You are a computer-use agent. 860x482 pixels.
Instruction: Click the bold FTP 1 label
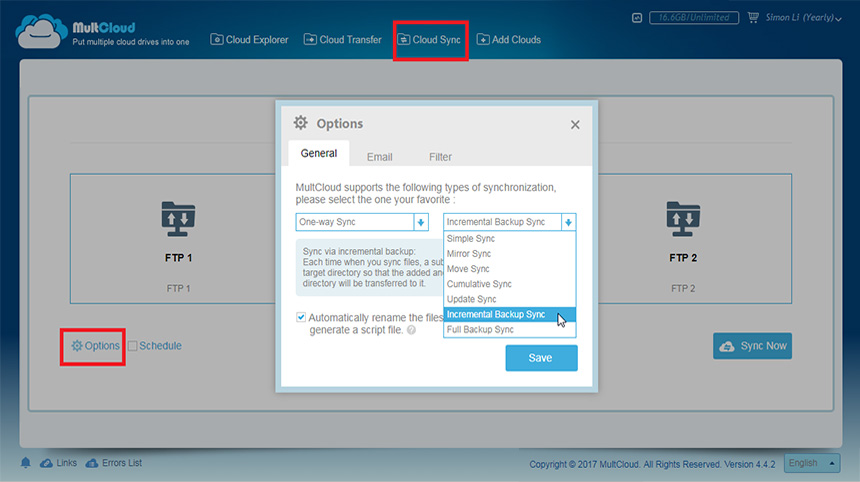click(178, 258)
